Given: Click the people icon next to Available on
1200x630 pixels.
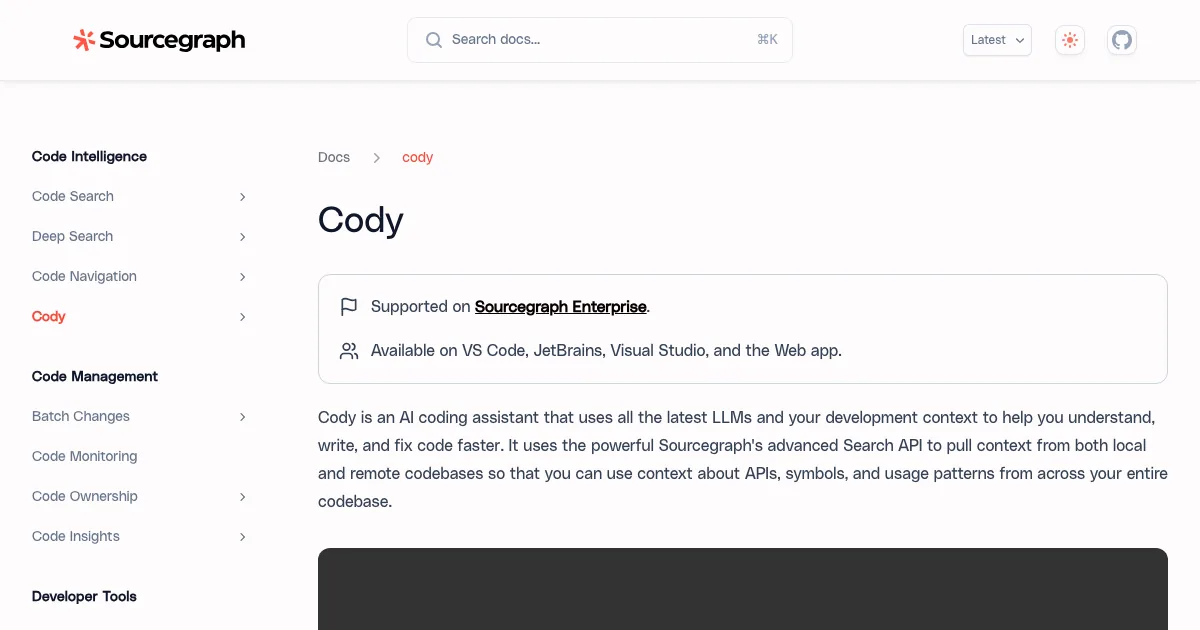Looking at the screenshot, I should point(349,350).
